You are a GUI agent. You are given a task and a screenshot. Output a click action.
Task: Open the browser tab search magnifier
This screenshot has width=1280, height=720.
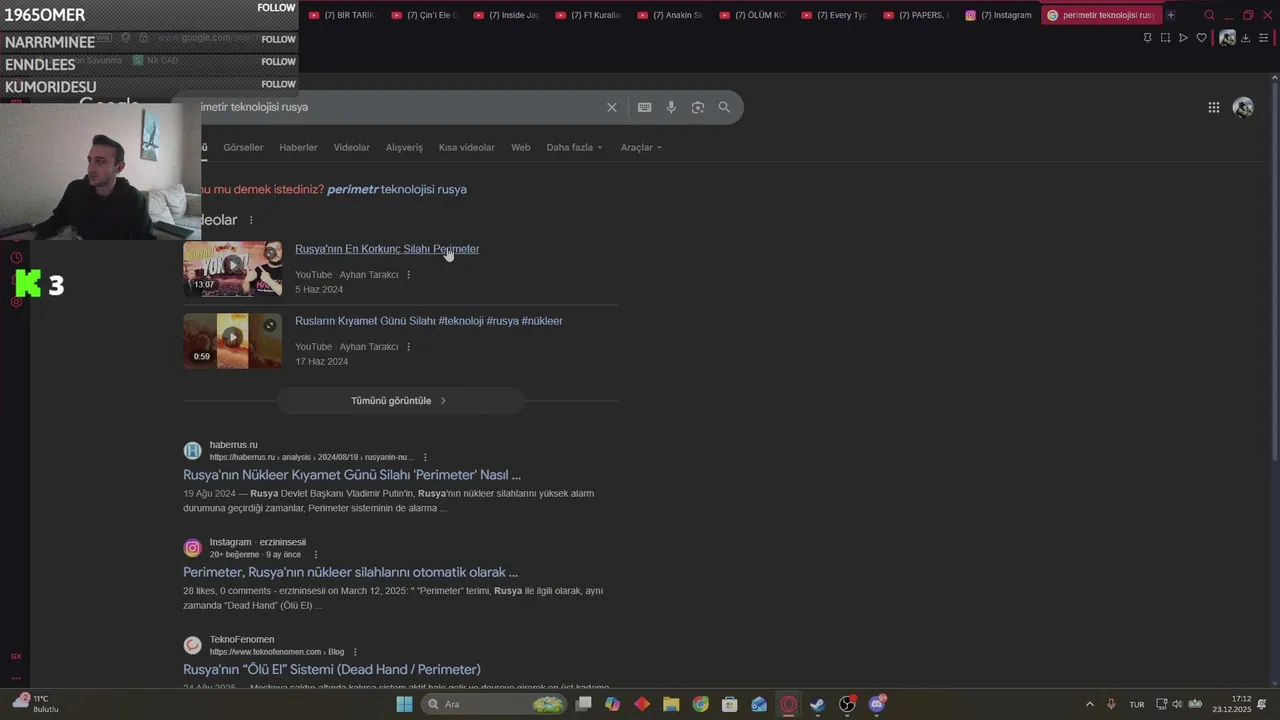pyautogui.click(x=1209, y=15)
